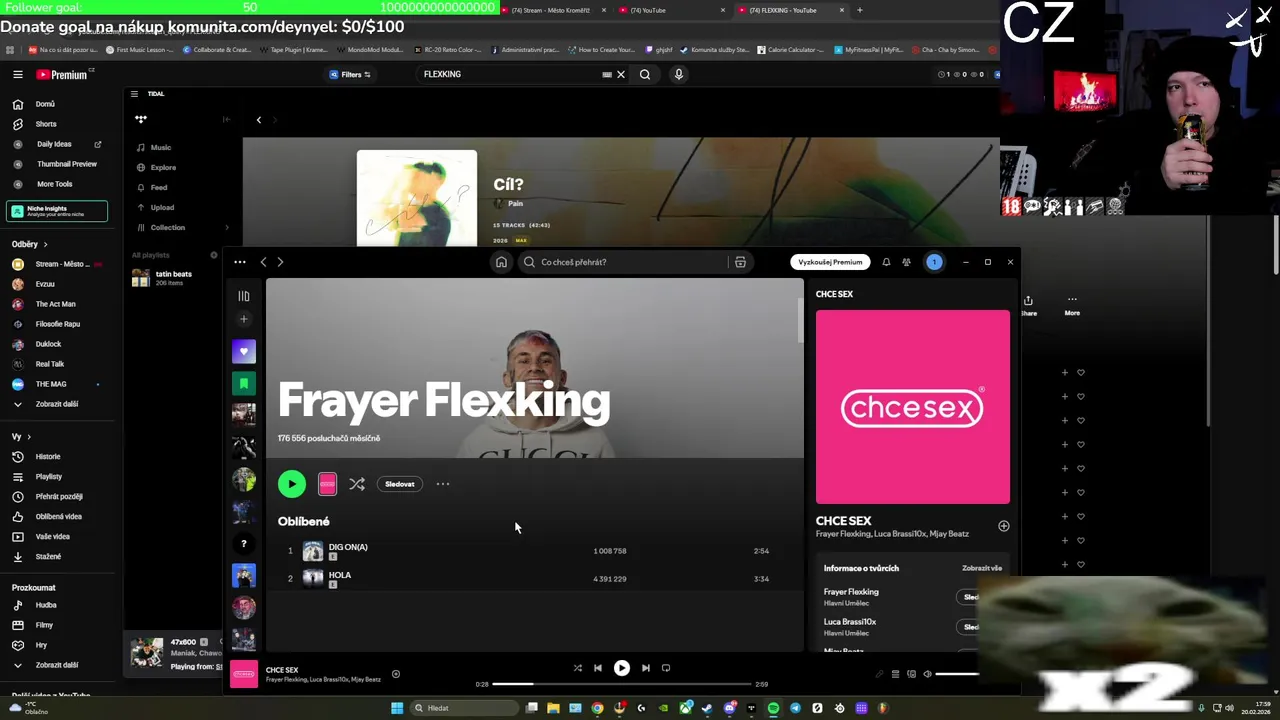Open friend activity icon in Spotify
The image size is (1280, 720).
pyautogui.click(x=906, y=262)
